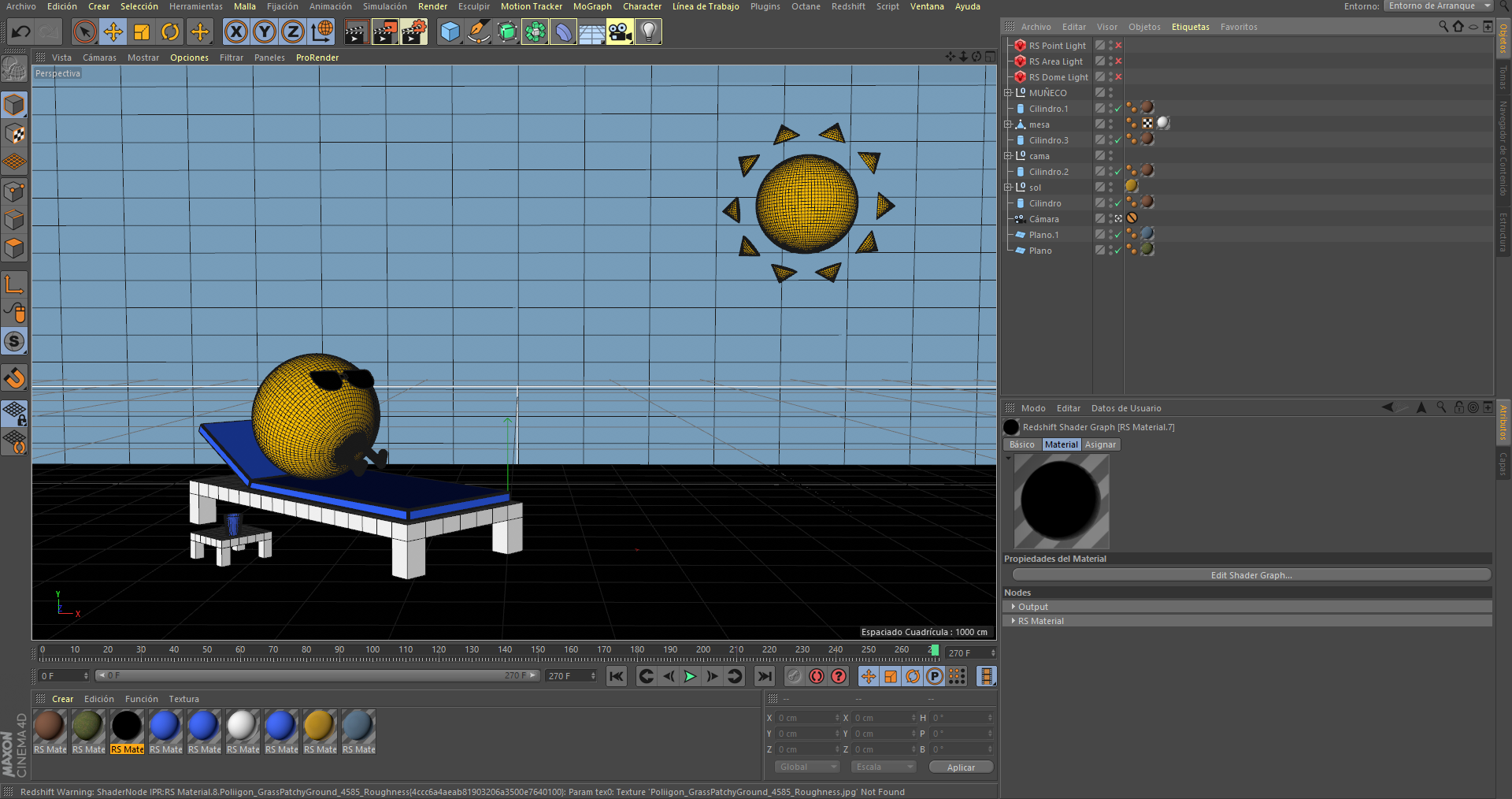Screen dimensions: 1512x799
Task: Open the Redshift menu
Action: click(848, 6)
